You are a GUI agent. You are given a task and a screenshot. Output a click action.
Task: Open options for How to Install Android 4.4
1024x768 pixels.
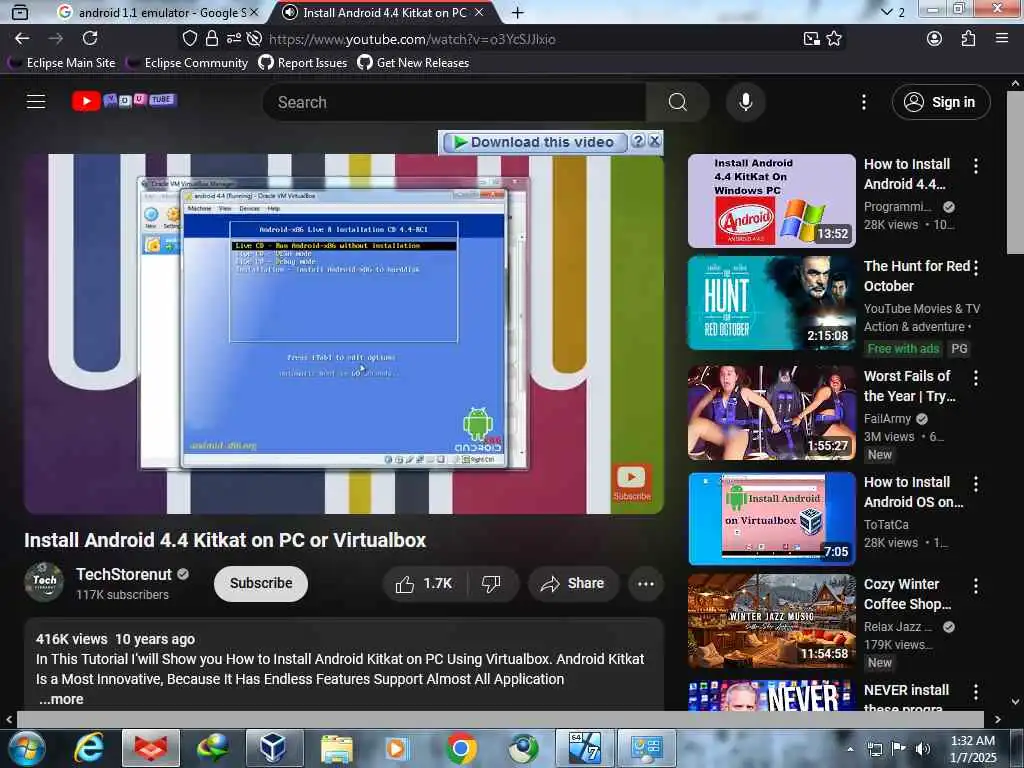click(x=976, y=166)
